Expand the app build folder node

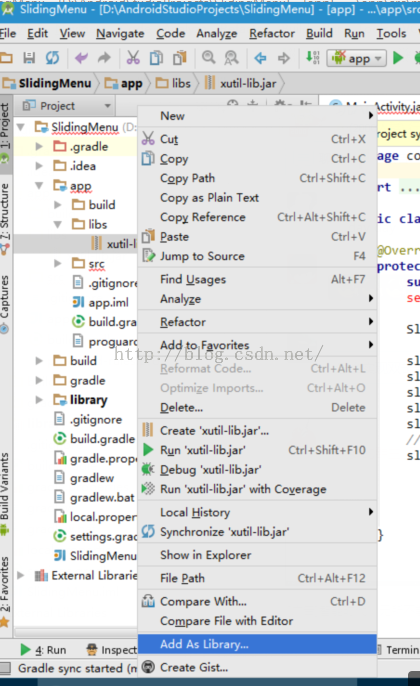tap(58, 205)
